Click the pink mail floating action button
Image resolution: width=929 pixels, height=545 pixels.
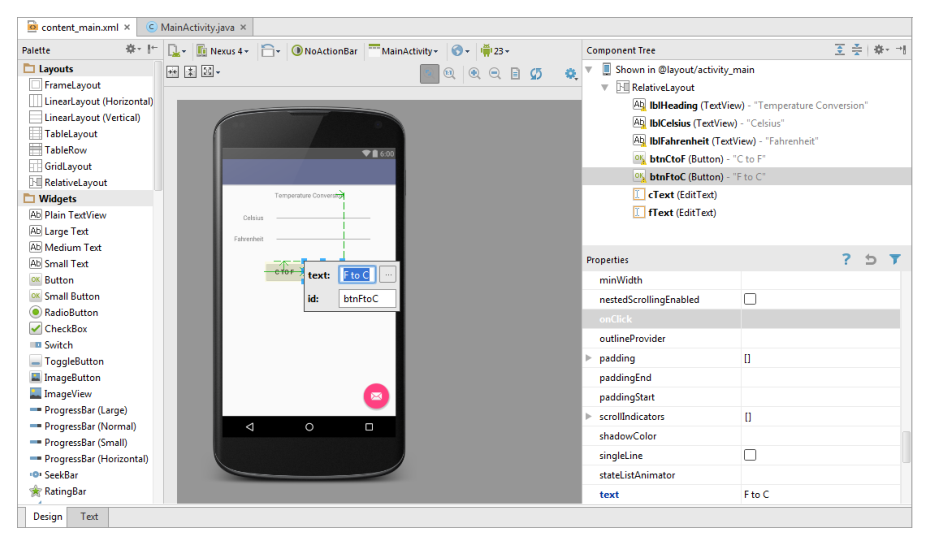pos(376,396)
